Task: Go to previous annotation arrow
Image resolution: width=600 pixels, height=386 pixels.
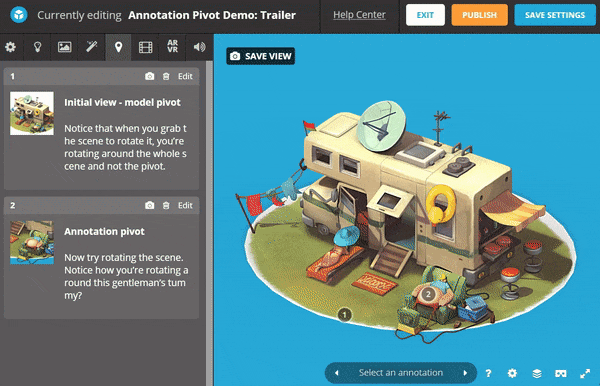Action: [337, 373]
